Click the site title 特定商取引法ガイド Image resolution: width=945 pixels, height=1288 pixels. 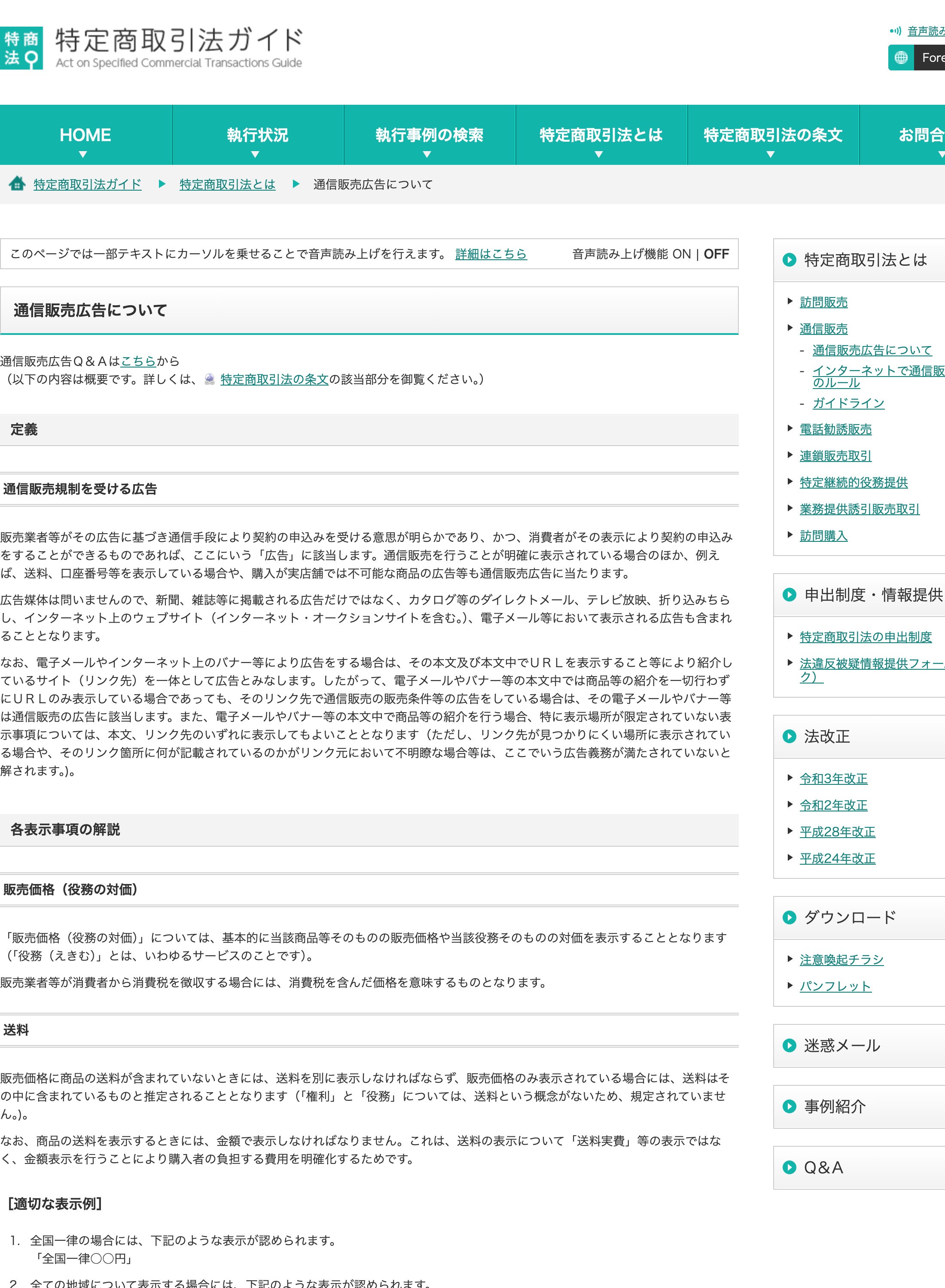pos(179,40)
